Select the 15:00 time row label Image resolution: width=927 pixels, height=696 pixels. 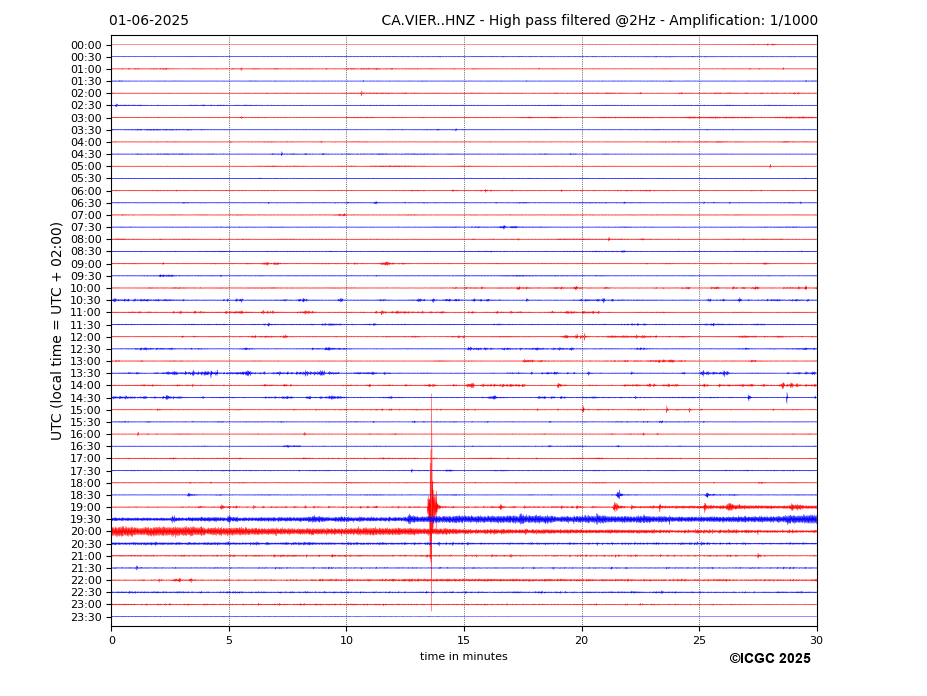click(x=86, y=410)
